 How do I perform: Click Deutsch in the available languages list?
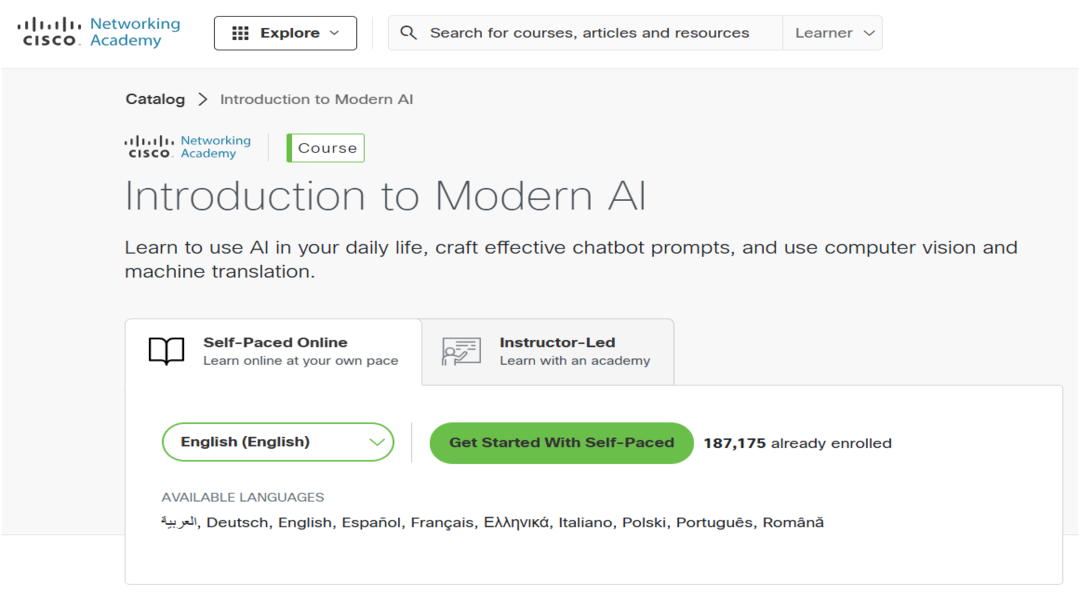237,522
